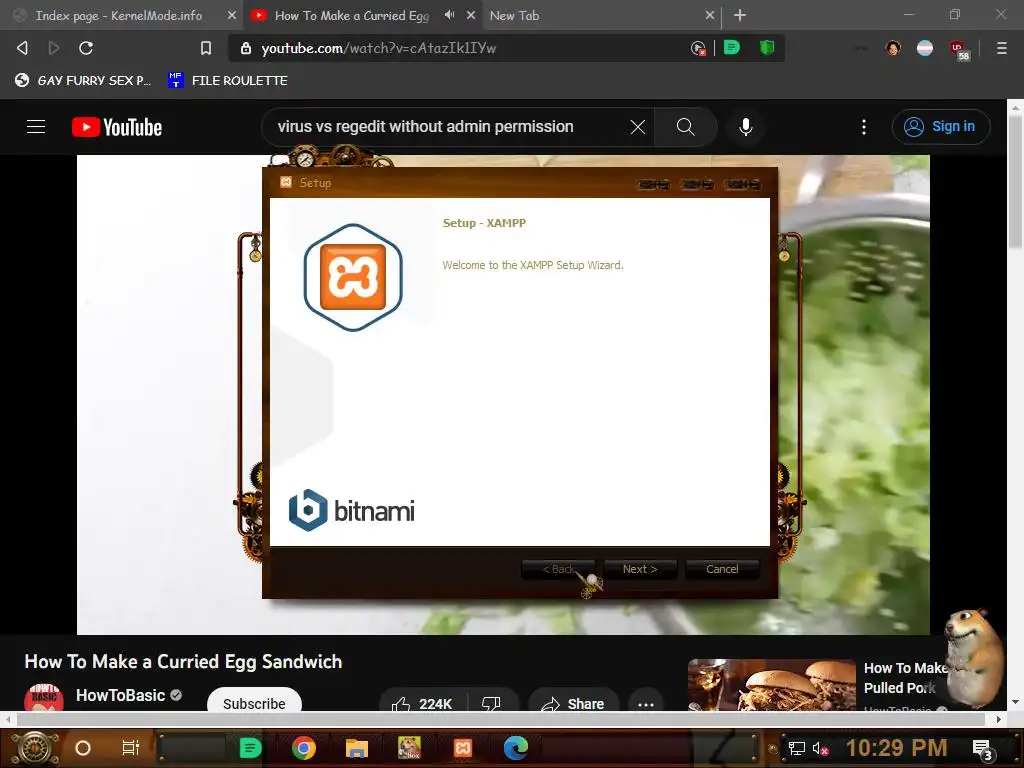Open the uBlock extension icon showing 58

pyautogui.click(x=959, y=50)
